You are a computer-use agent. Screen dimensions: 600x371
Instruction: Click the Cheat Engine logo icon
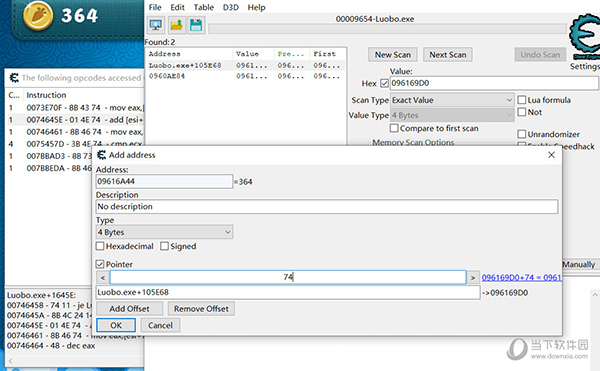(x=584, y=37)
